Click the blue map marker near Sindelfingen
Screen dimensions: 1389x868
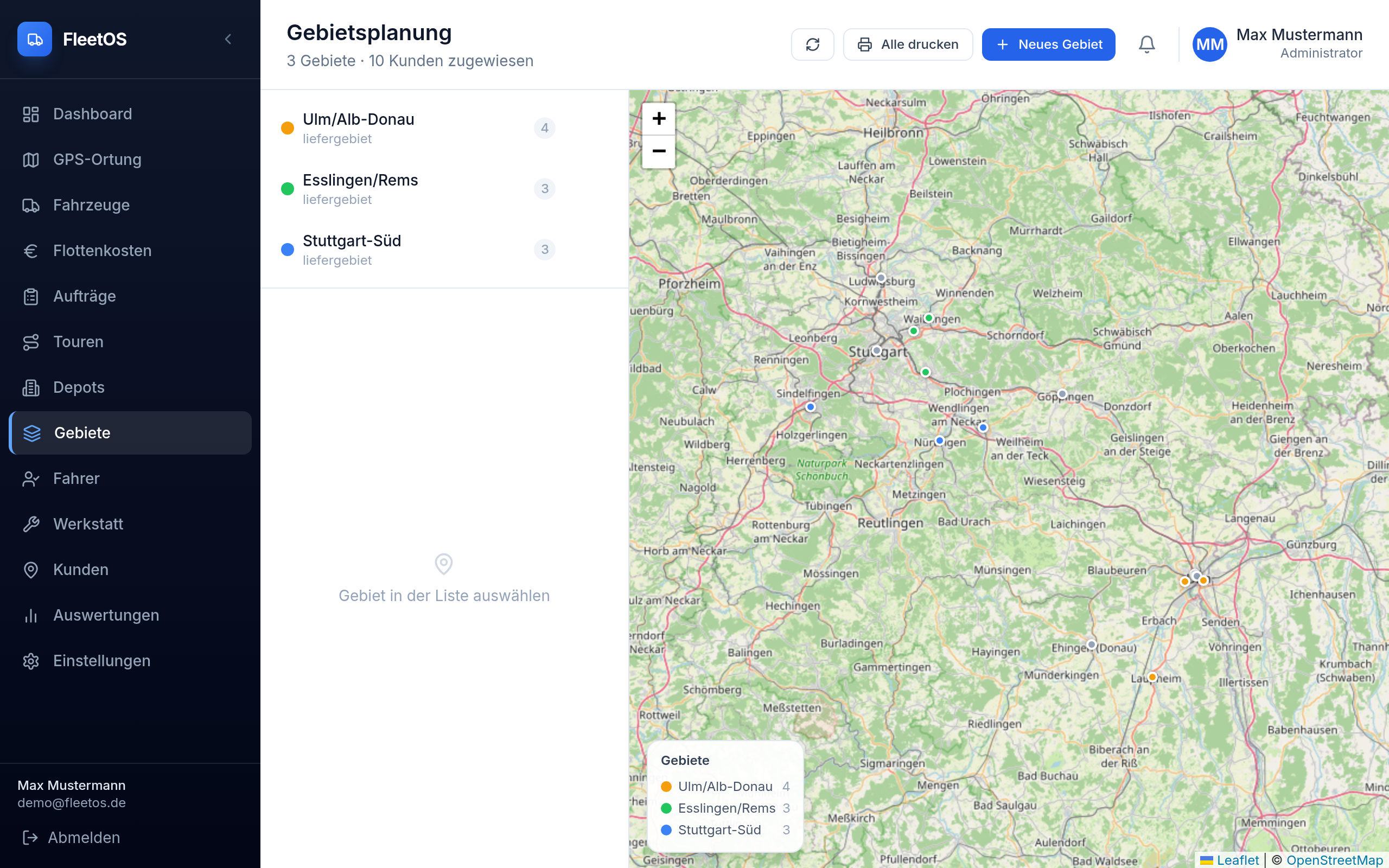(811, 407)
